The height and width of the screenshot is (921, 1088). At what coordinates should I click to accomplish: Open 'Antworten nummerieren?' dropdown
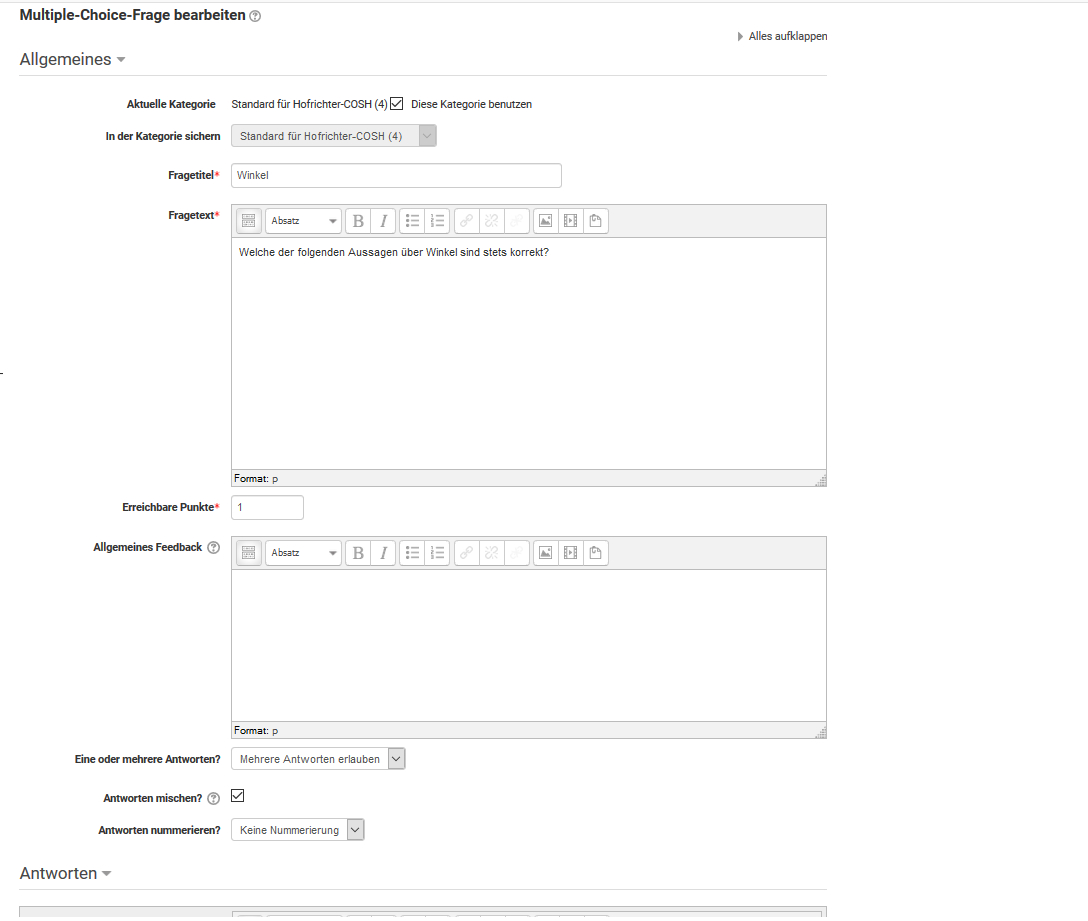pos(297,830)
